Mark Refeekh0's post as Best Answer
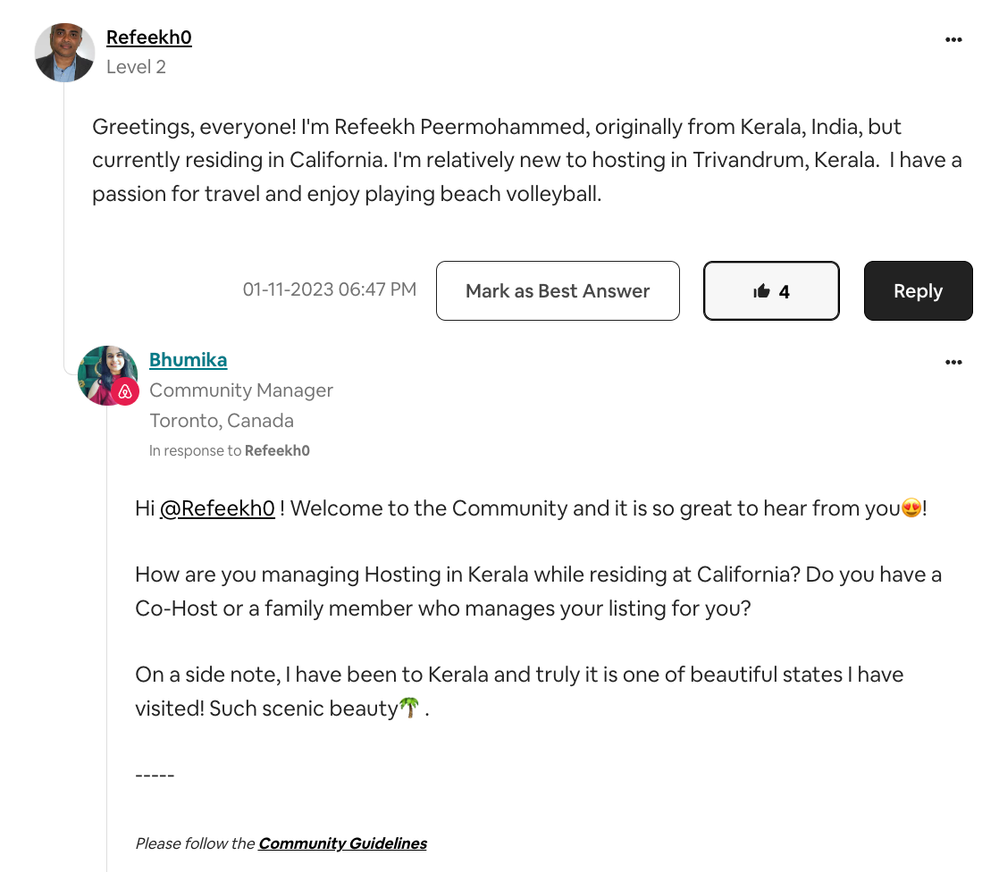This screenshot has width=999, height=872. [x=557, y=291]
